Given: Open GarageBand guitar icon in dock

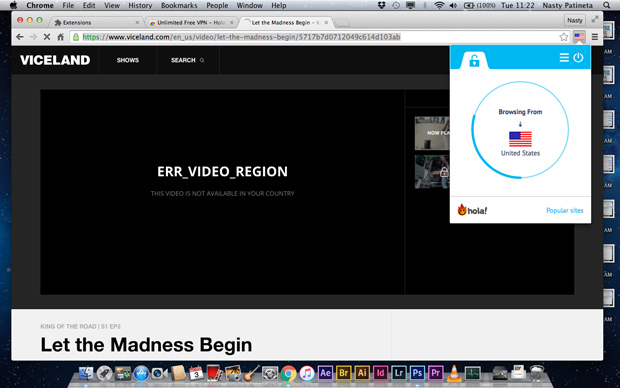Looking at the screenshot, I should click(251, 373).
